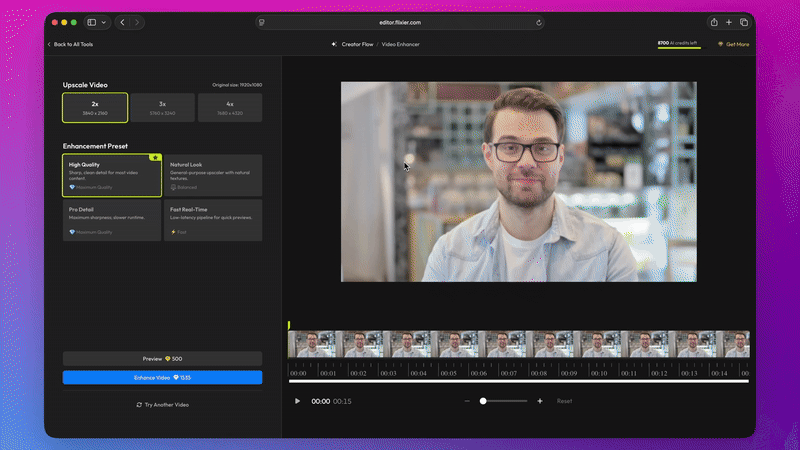Show the Safari tab overview

click(744, 22)
